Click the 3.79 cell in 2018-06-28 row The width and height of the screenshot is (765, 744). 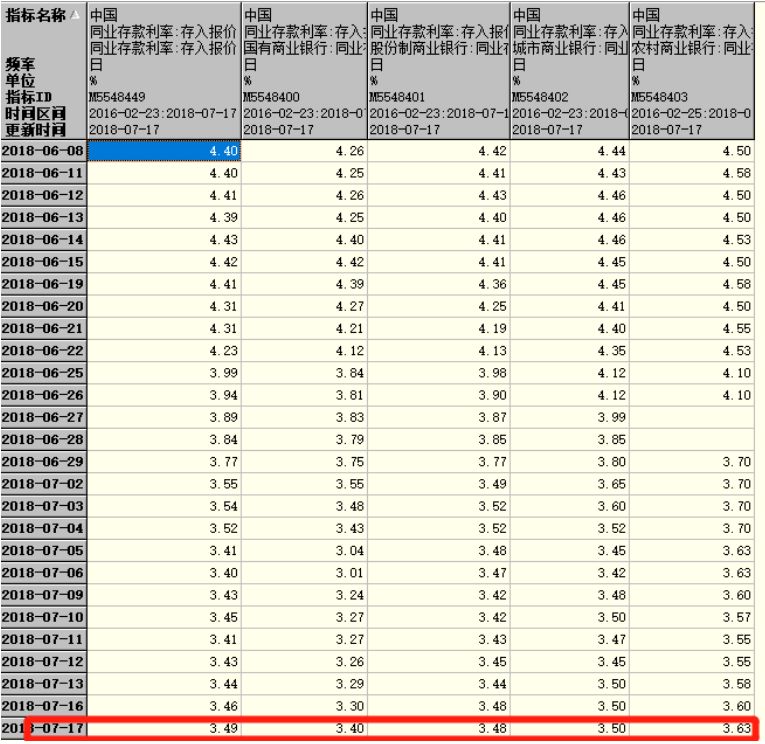[304, 440]
